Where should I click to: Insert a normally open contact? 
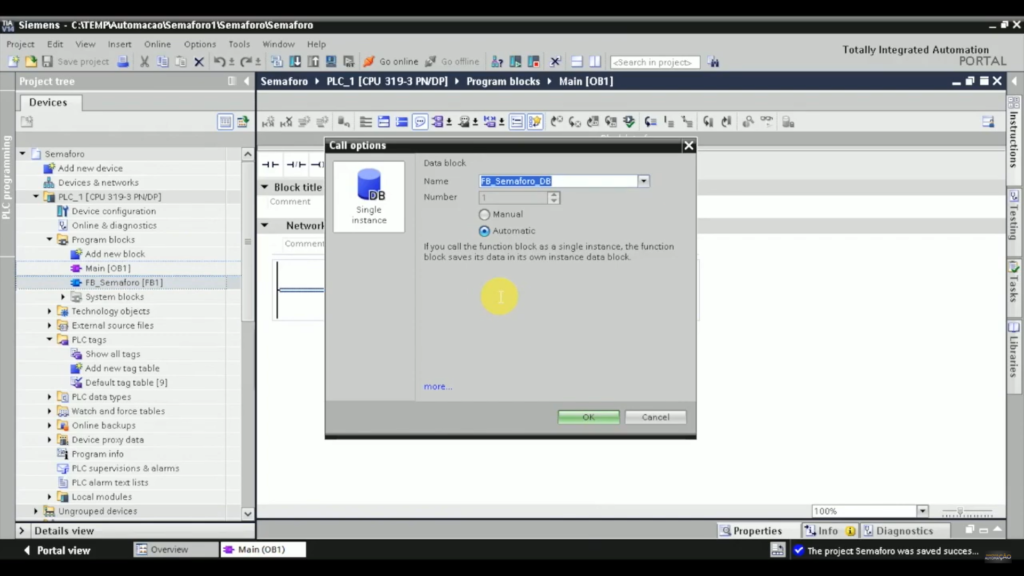point(270,165)
